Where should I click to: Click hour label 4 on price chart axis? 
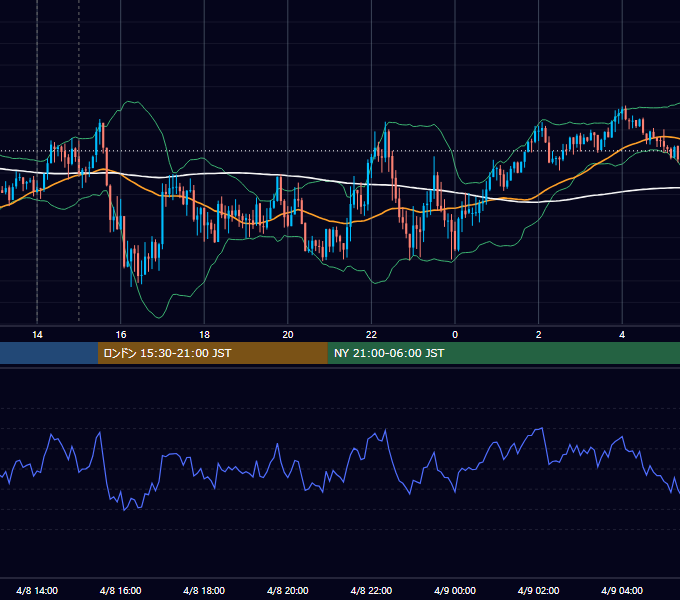click(622, 335)
